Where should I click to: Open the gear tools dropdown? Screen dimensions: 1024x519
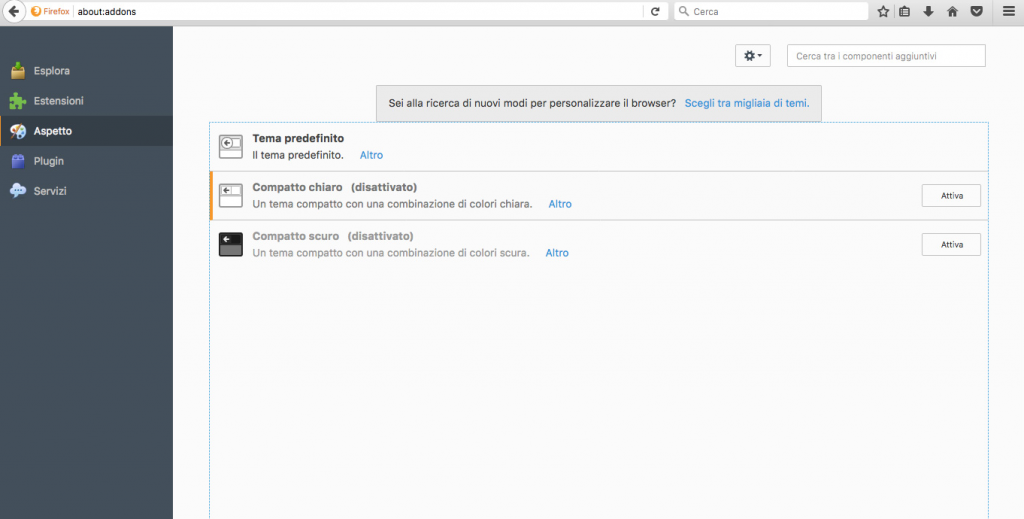(753, 56)
